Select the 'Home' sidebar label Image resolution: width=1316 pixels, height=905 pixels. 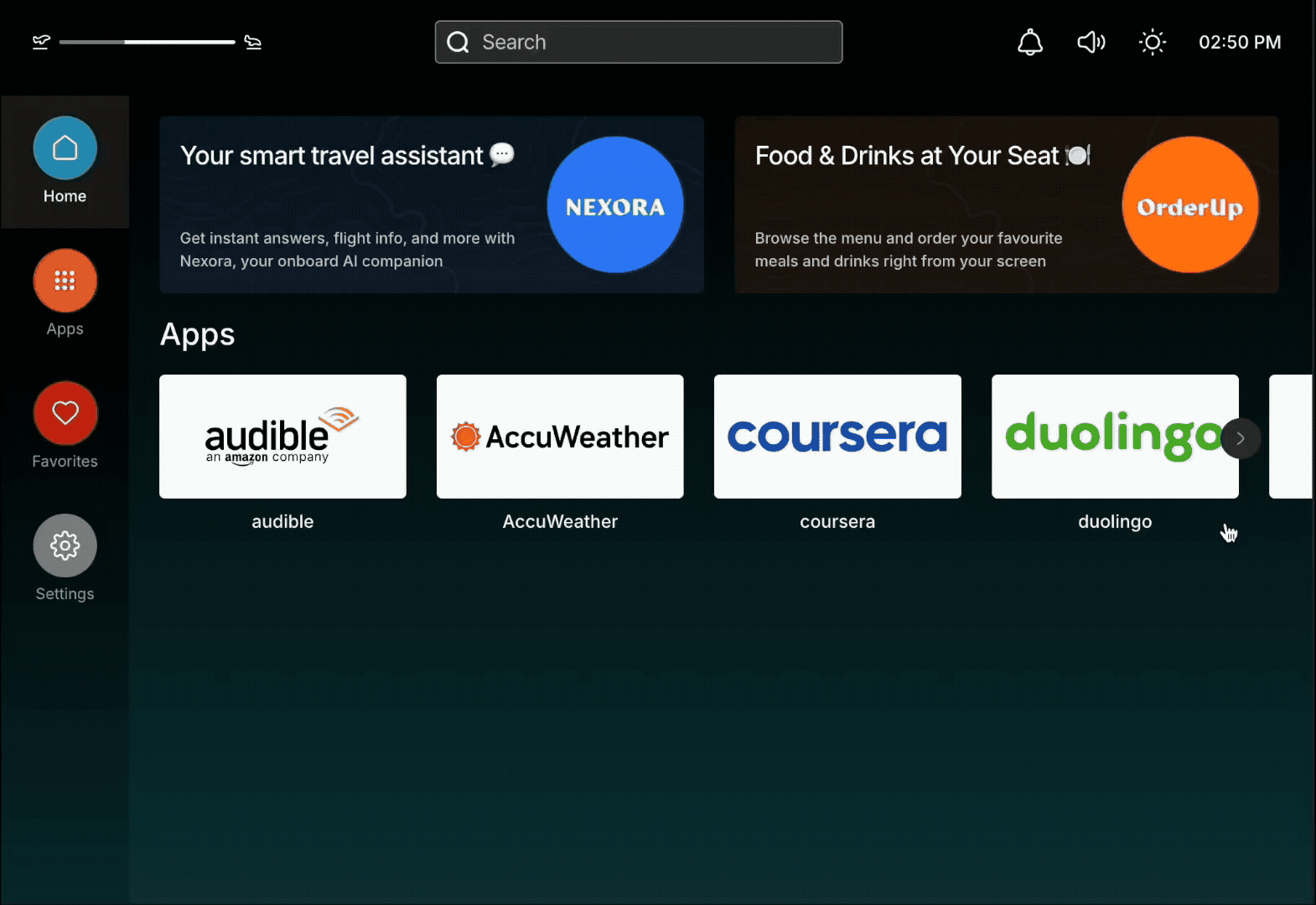pos(65,196)
